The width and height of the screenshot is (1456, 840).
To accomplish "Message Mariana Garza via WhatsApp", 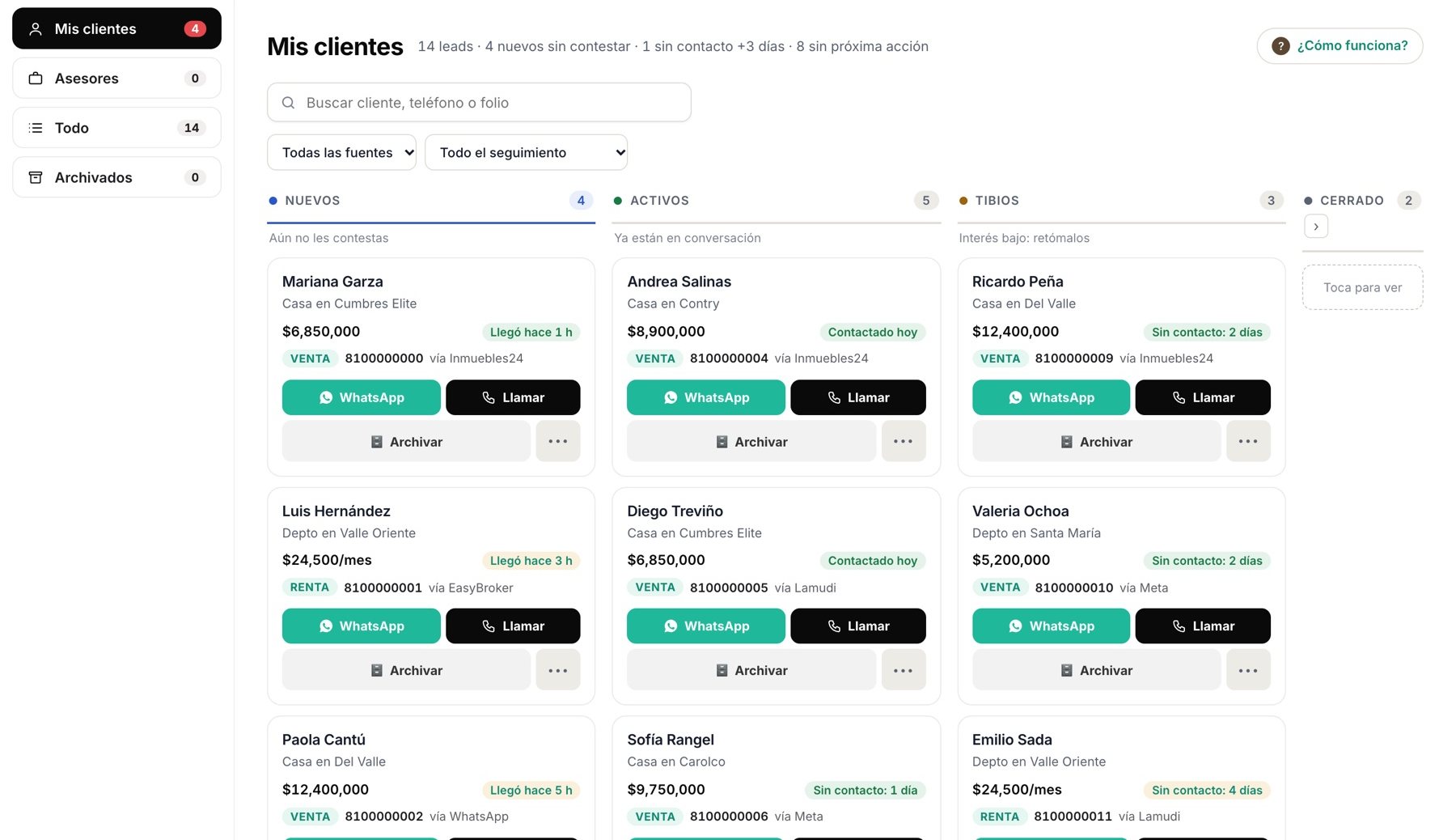I will [361, 397].
